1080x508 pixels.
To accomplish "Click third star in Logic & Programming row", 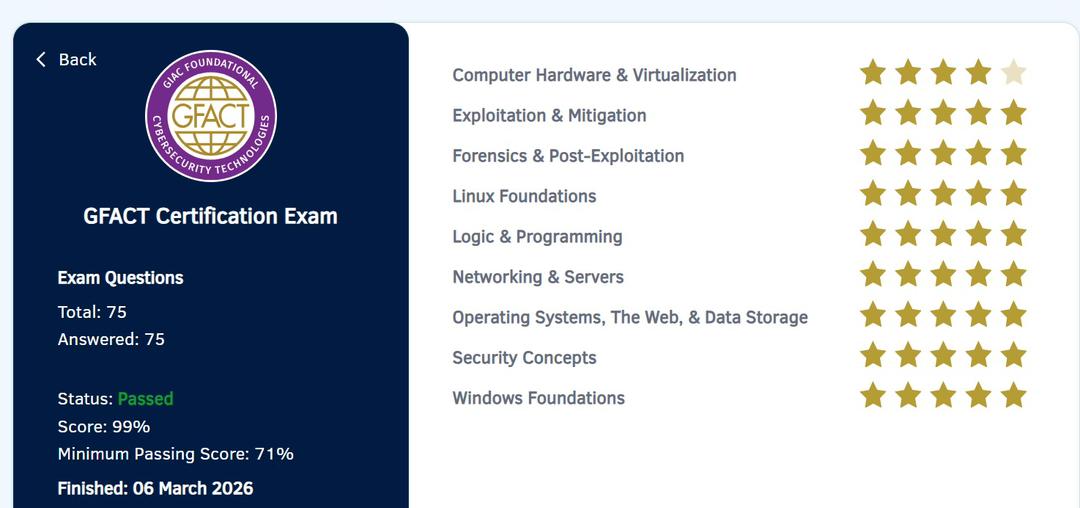I will (x=943, y=234).
